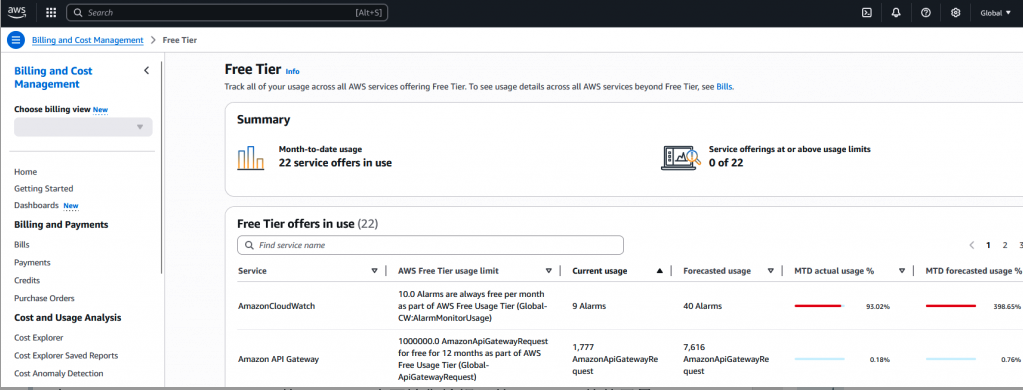Open the notifications bell
This screenshot has height=390, width=1023.
tap(896, 12)
